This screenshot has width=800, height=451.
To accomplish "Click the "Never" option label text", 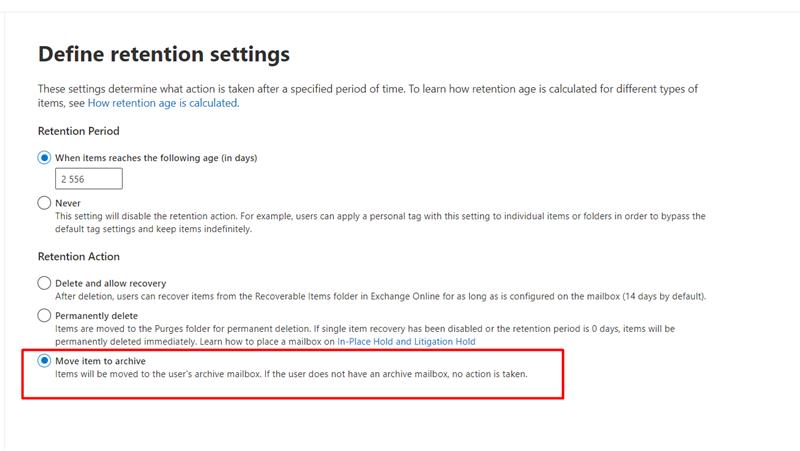I will click(x=69, y=203).
